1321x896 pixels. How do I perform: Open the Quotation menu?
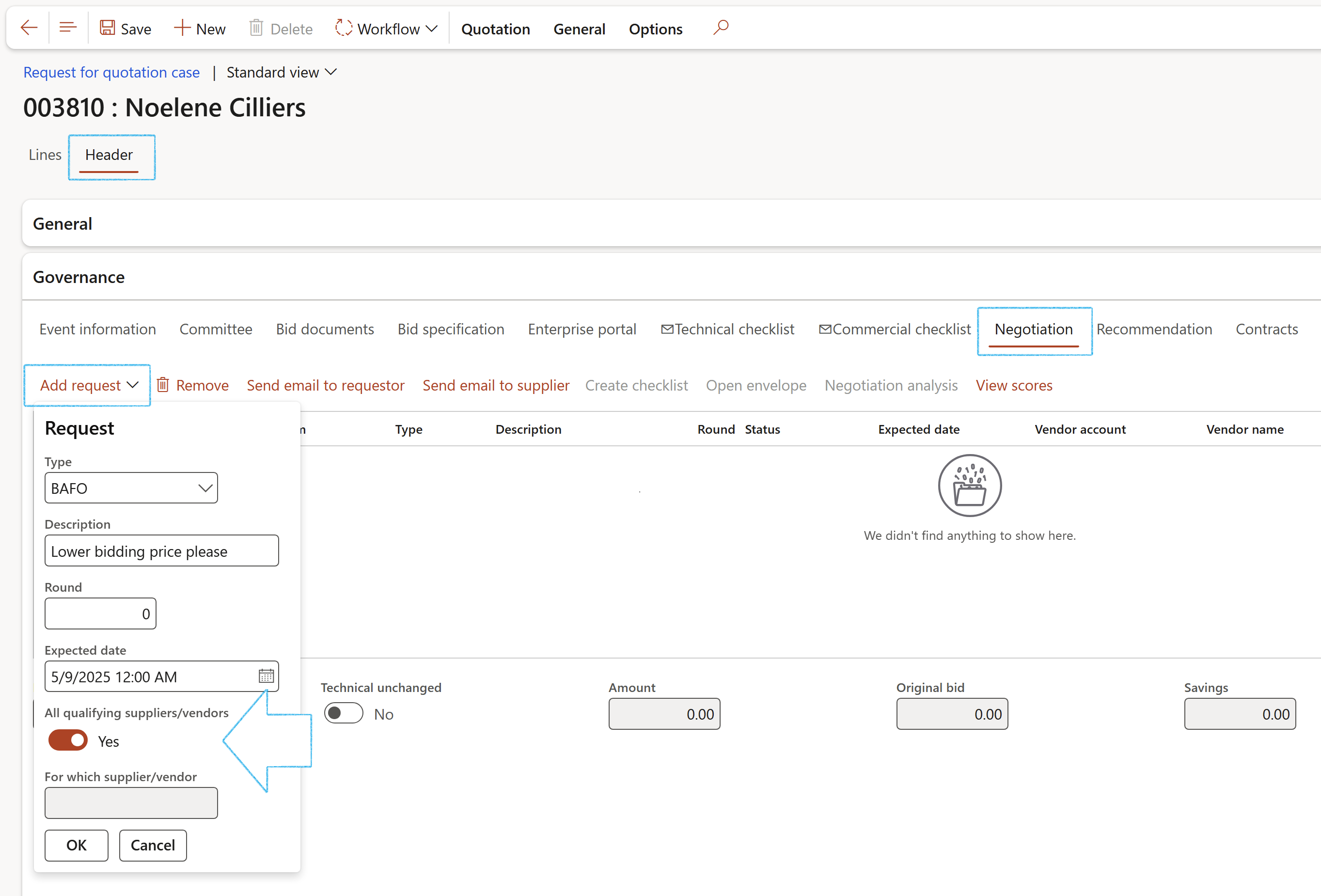click(x=496, y=29)
